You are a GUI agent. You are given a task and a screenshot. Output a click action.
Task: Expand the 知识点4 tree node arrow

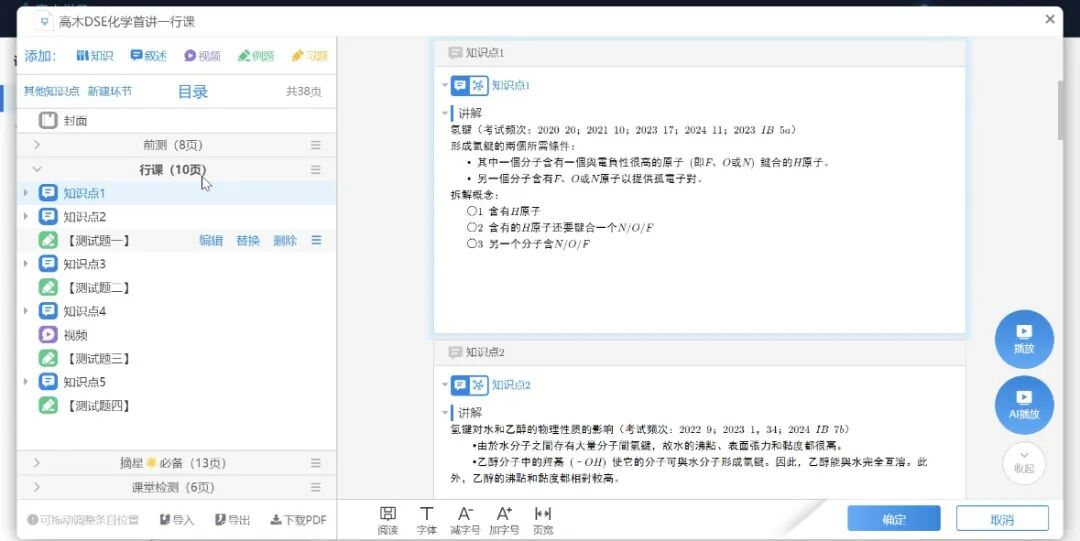click(26, 311)
